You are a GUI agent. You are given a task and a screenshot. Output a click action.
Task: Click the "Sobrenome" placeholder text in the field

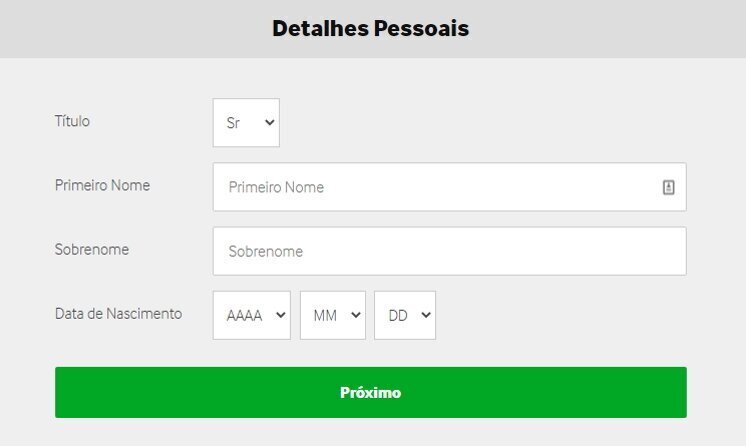coord(266,251)
